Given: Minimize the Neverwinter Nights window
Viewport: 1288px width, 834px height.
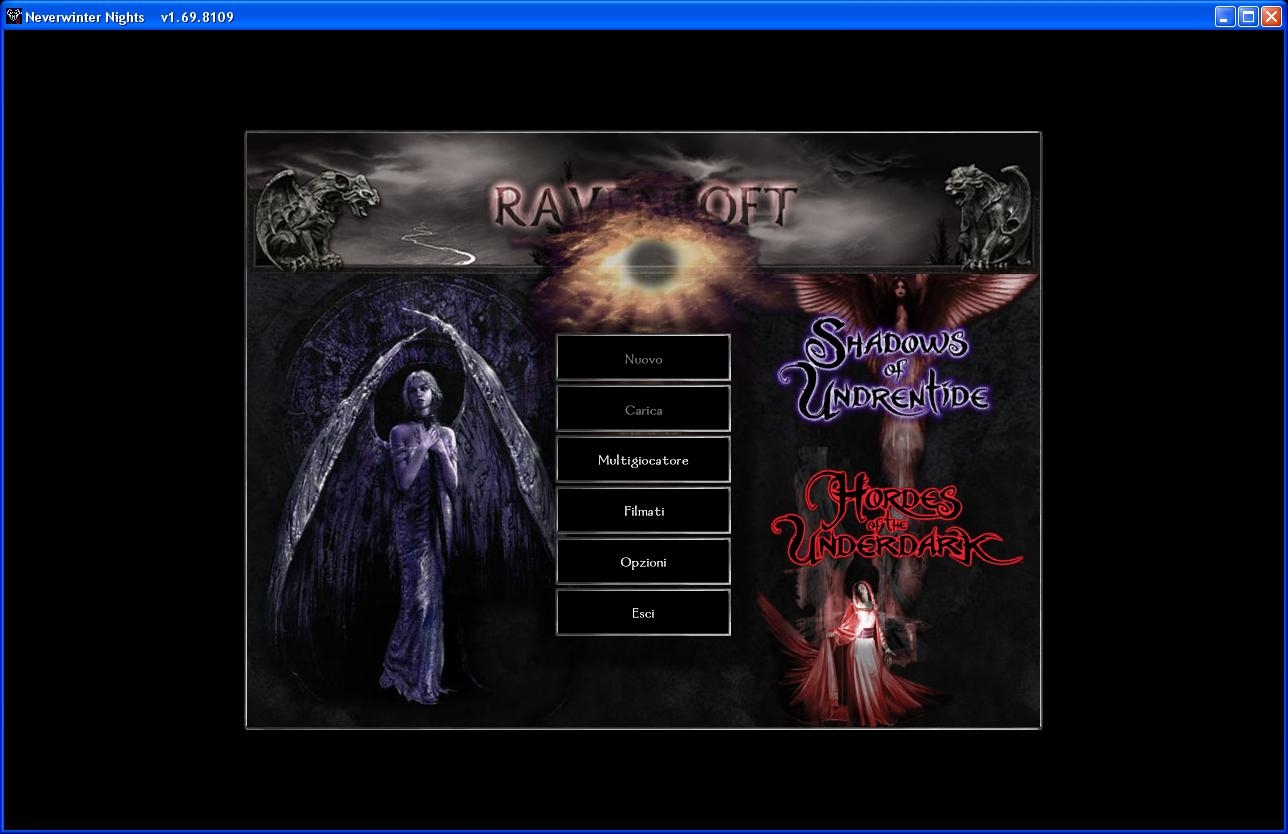Looking at the screenshot, I should [1225, 16].
